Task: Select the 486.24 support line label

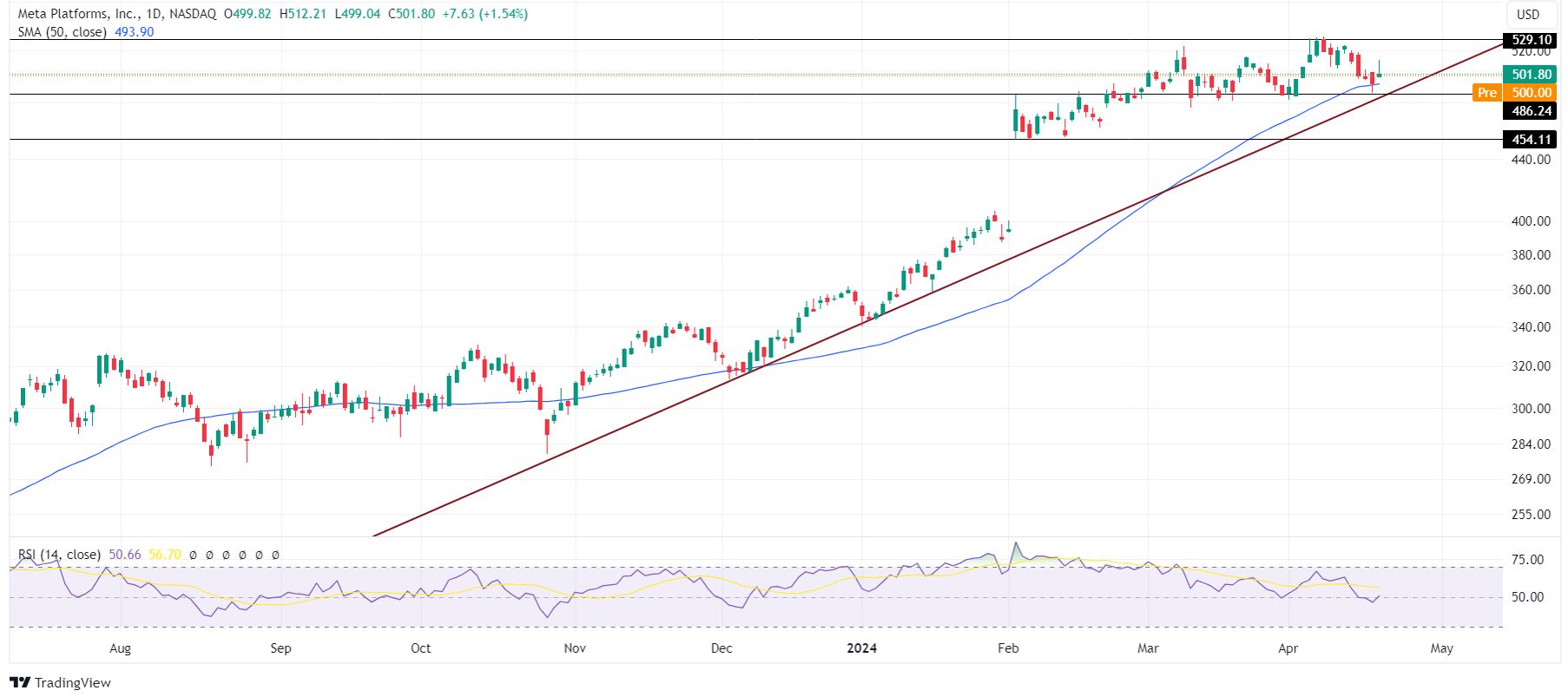Action: click(x=1531, y=110)
